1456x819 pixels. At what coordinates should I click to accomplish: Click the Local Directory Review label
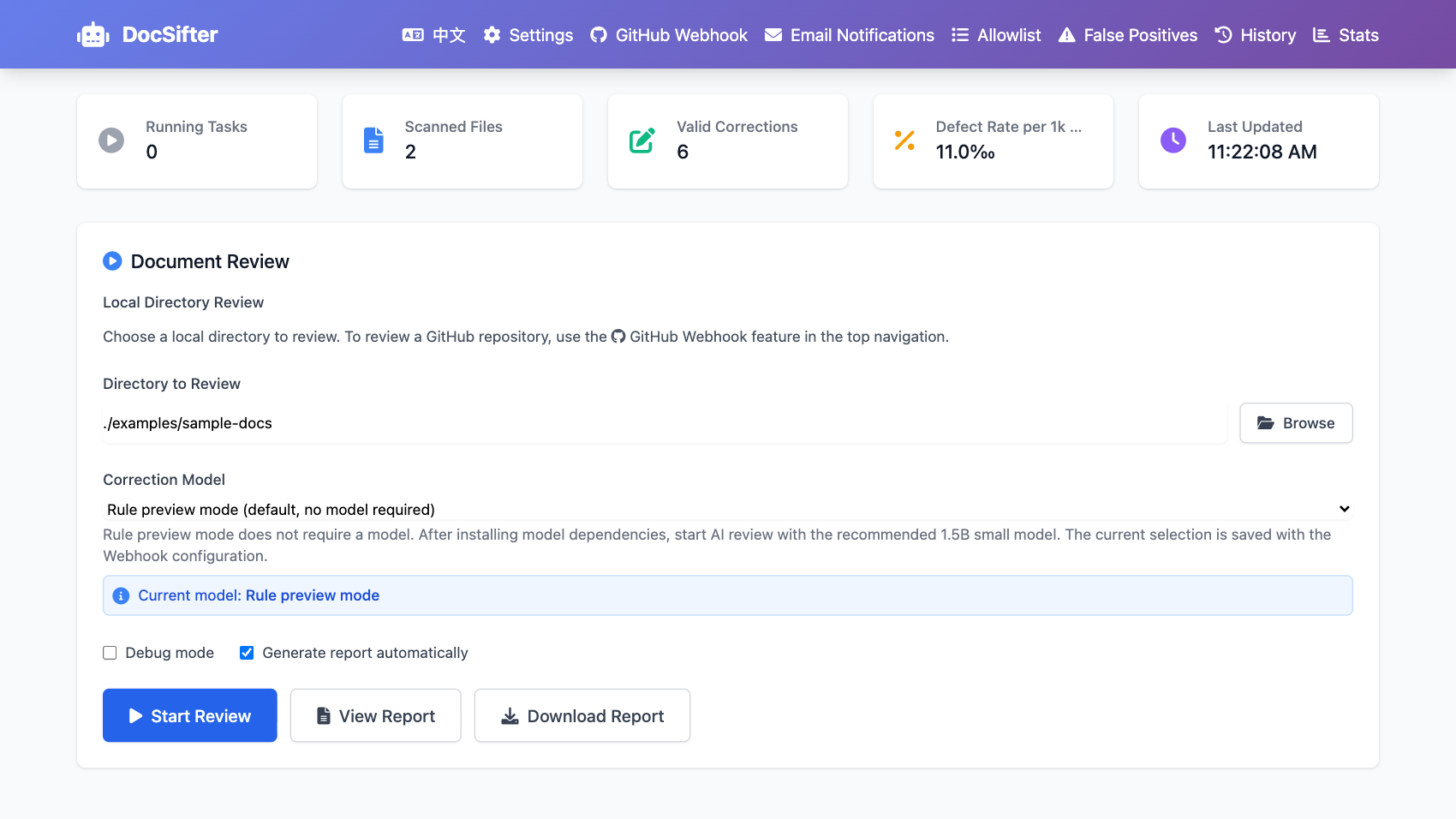click(x=183, y=302)
